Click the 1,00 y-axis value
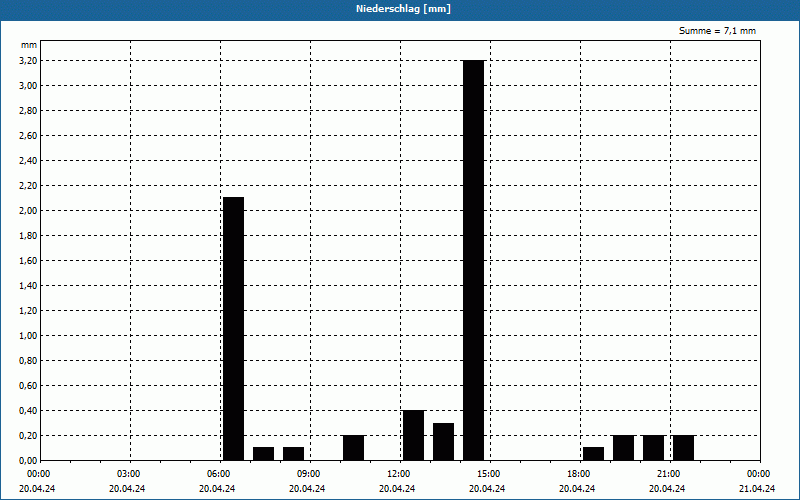Image resolution: width=800 pixels, height=500 pixels. (29, 336)
